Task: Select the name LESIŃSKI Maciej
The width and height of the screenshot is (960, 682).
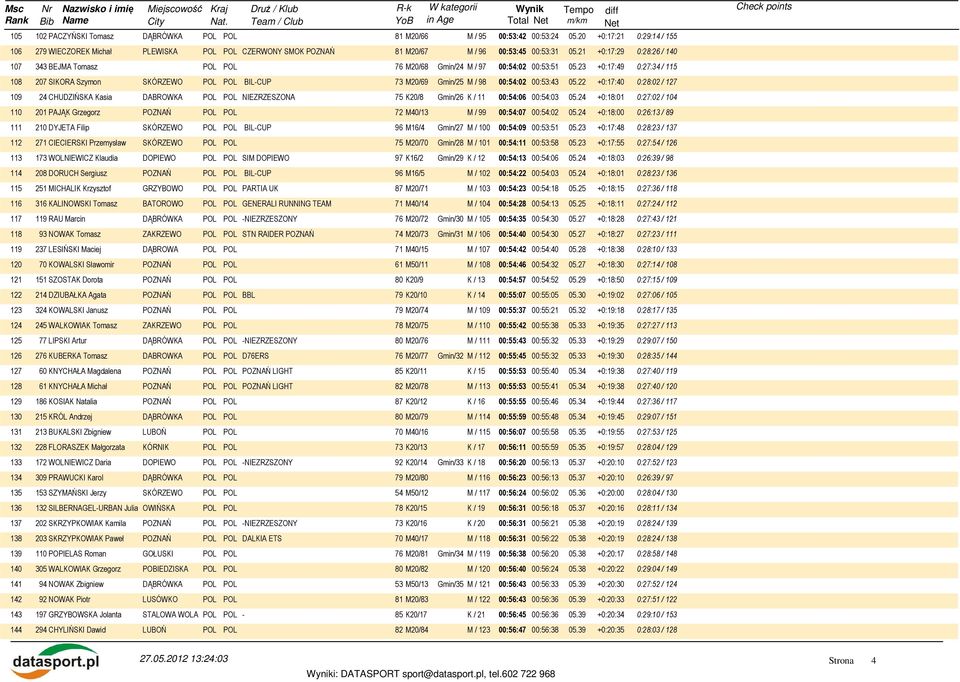Action: pos(75,249)
